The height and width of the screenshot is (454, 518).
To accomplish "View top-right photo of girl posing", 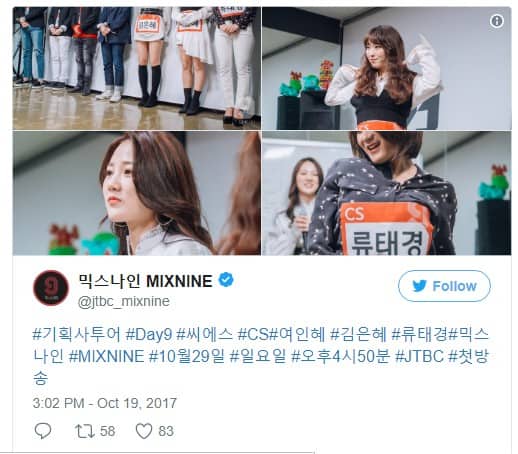I will pyautogui.click(x=387, y=68).
